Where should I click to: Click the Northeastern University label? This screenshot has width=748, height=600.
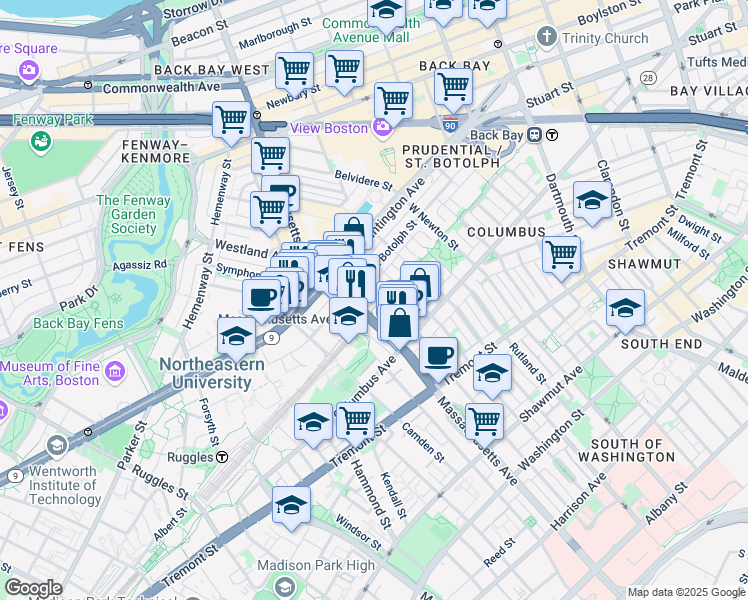(212, 373)
